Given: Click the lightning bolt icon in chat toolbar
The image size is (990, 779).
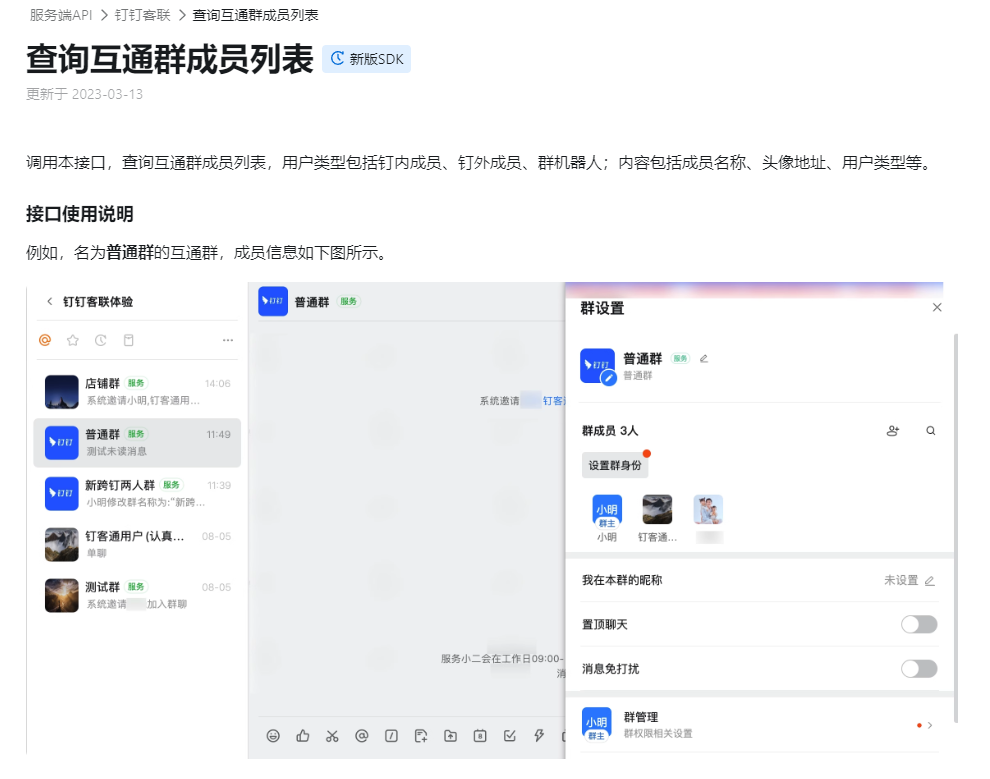Looking at the screenshot, I should pos(539,735).
